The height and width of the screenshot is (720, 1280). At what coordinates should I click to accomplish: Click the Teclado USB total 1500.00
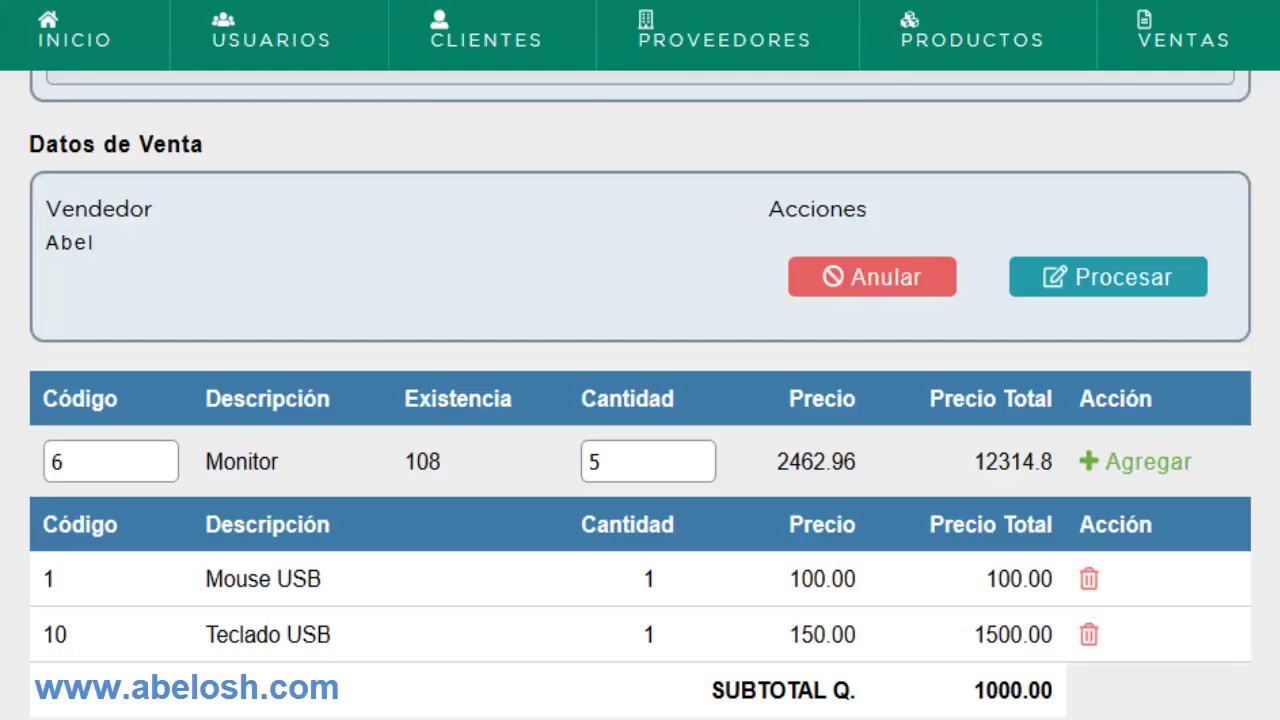[1013, 635]
